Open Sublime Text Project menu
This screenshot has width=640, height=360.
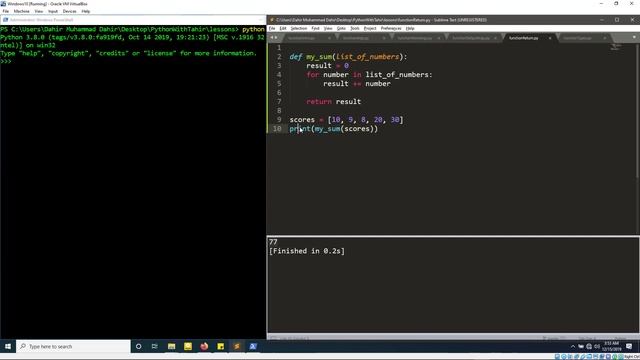tap(370, 29)
